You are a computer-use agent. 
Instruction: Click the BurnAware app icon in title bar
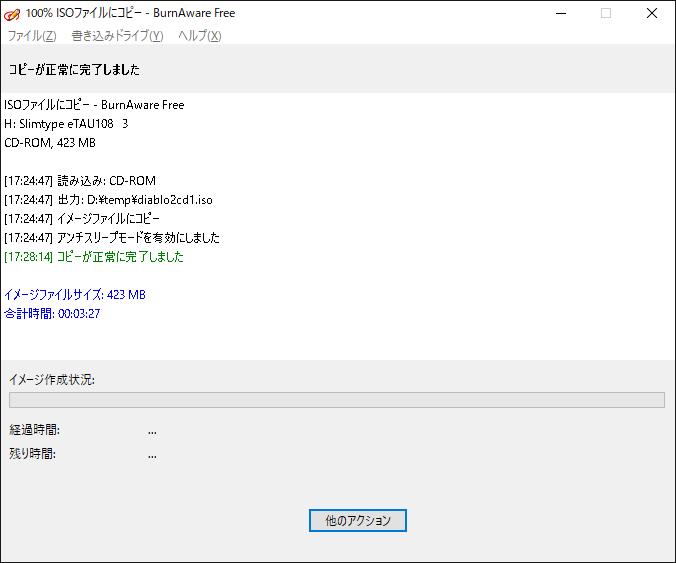click(12, 14)
